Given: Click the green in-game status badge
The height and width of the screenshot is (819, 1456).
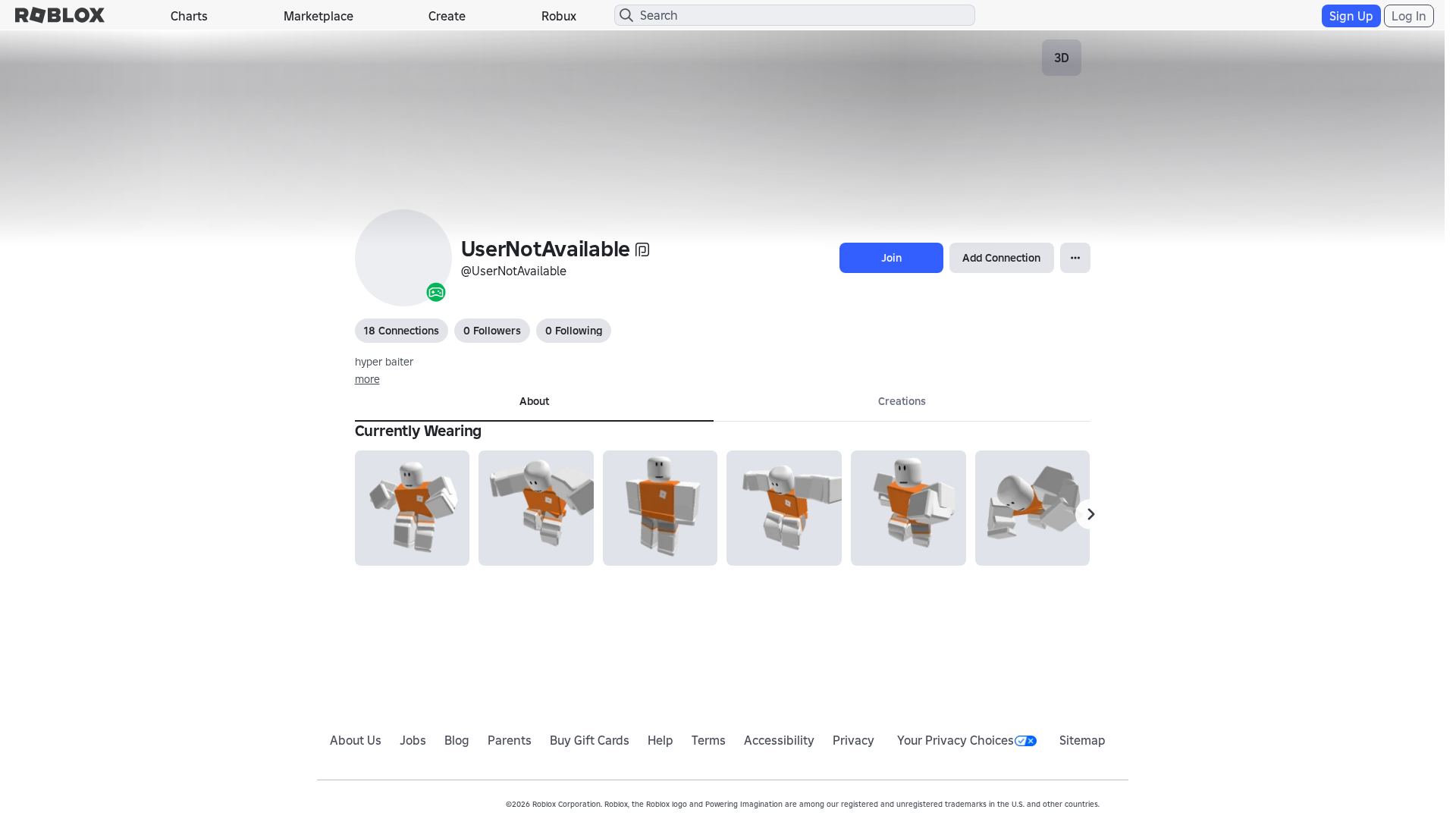Looking at the screenshot, I should (436, 292).
